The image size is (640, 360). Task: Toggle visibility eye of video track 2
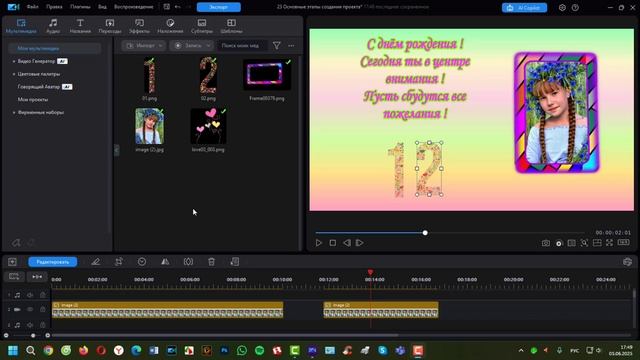click(30, 310)
